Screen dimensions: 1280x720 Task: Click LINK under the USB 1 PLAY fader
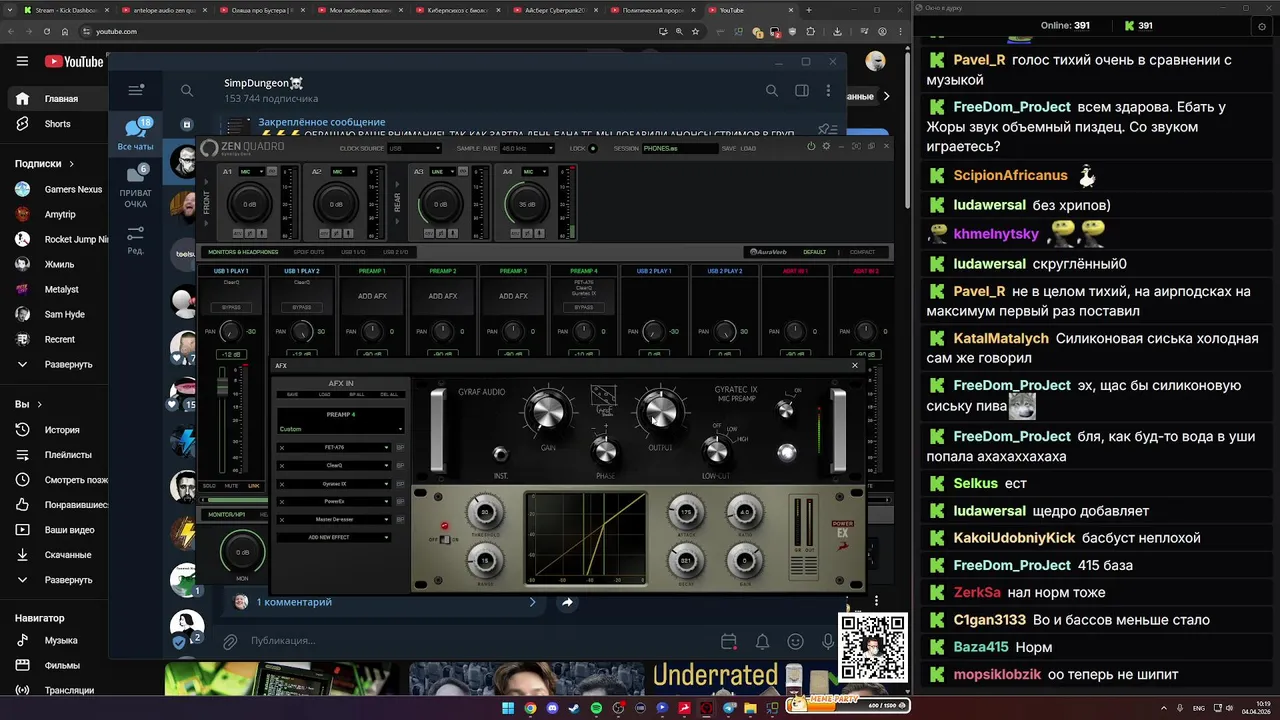pyautogui.click(x=254, y=486)
